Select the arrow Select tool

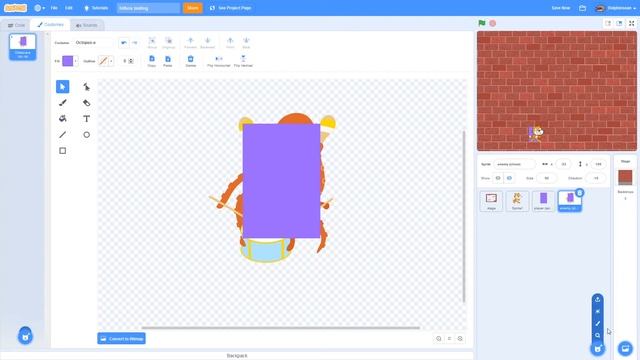(62, 87)
